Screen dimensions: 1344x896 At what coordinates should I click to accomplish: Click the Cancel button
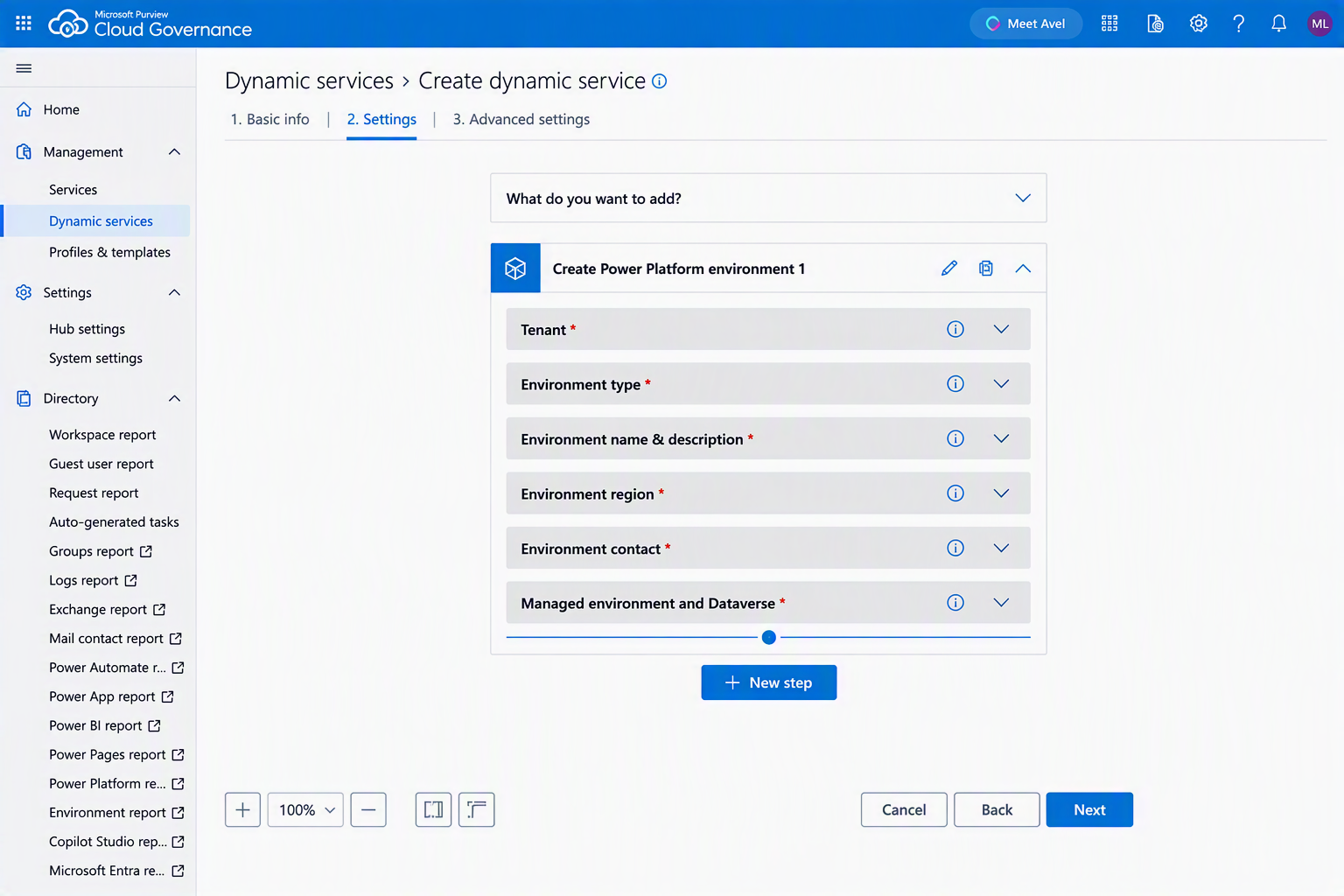(x=904, y=809)
